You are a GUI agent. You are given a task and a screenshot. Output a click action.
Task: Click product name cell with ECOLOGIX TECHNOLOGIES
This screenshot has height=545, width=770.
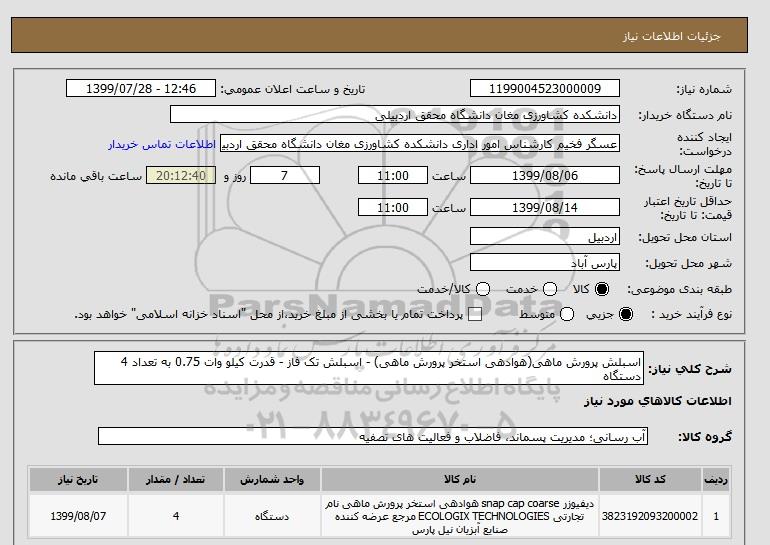460,516
